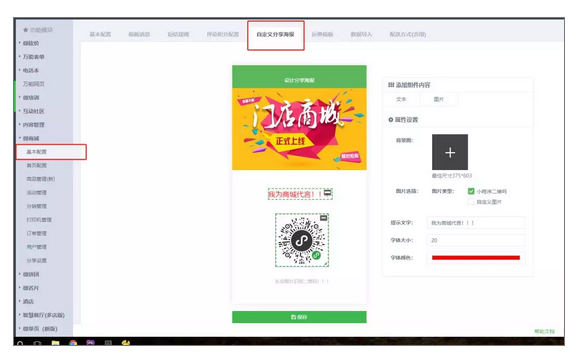Click gear icon next to 属性设置
577x362 pixels.
[391, 120]
